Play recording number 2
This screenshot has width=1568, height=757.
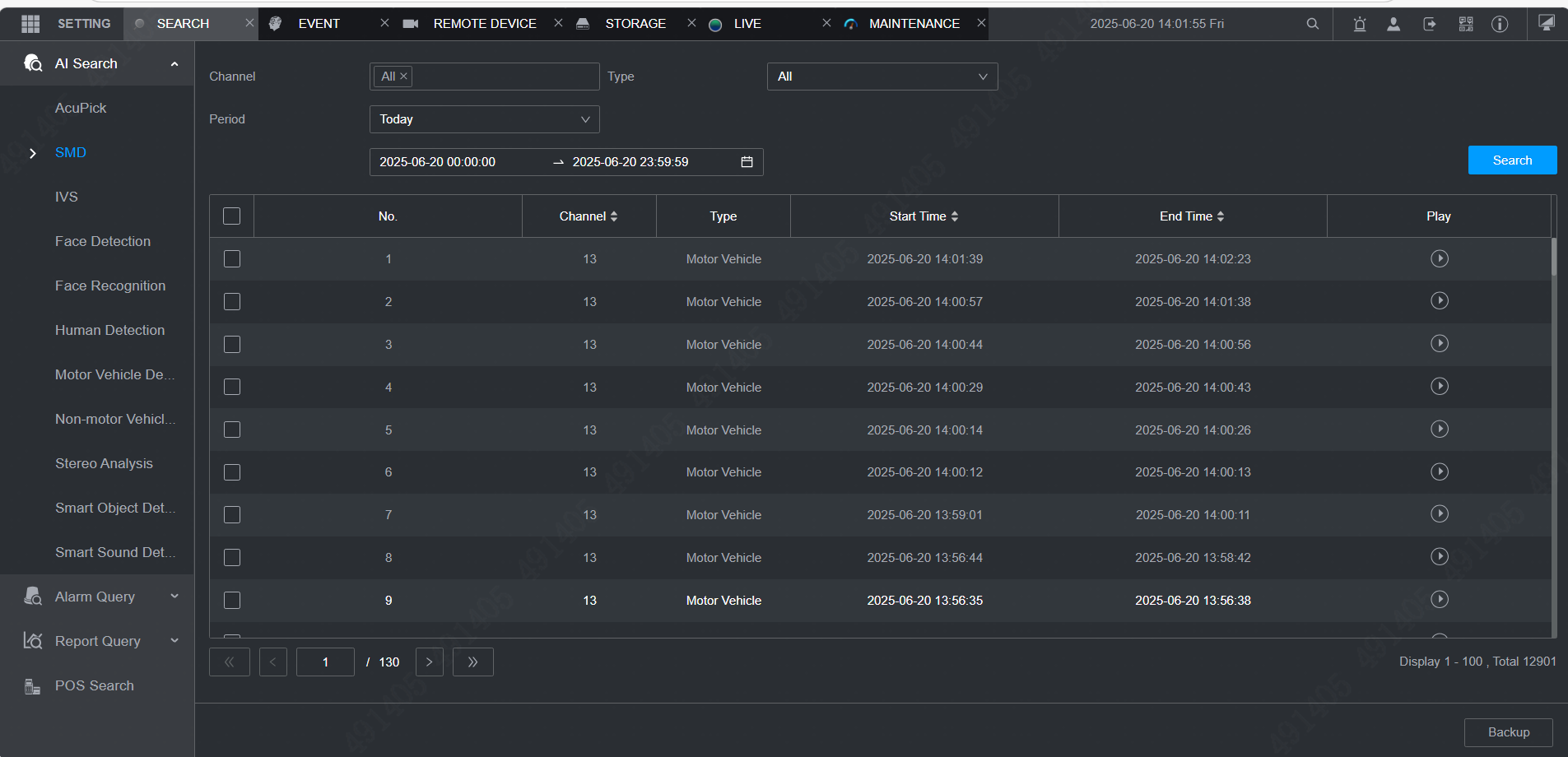[1439, 301]
